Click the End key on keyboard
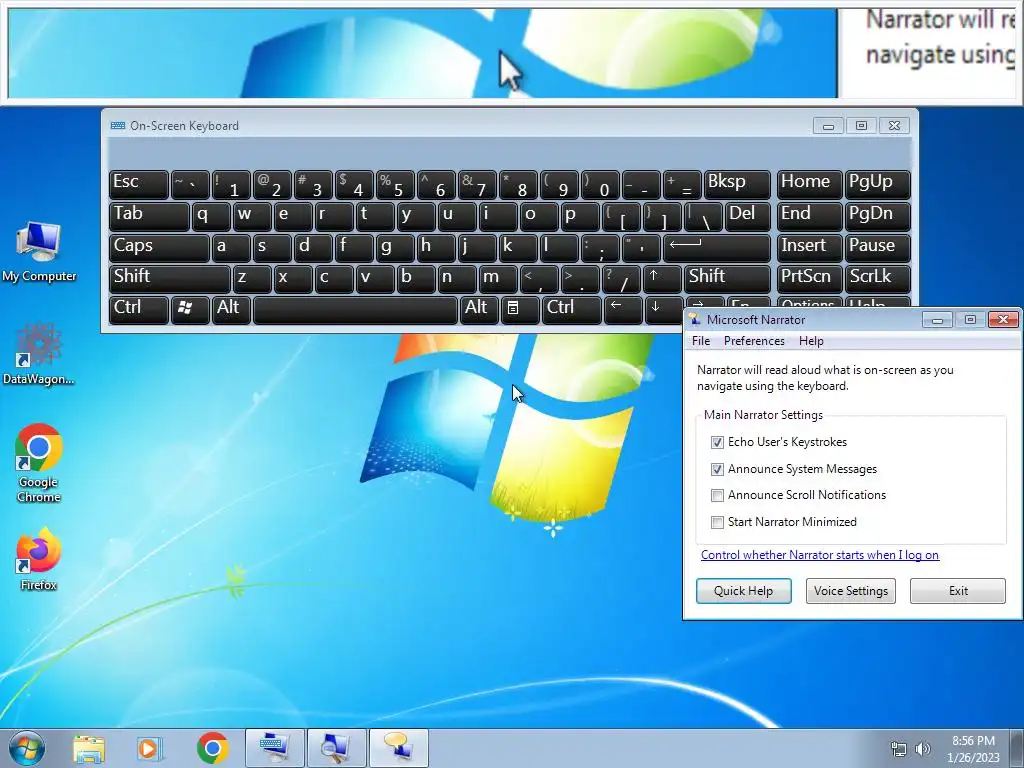The width and height of the screenshot is (1024, 768). point(810,217)
